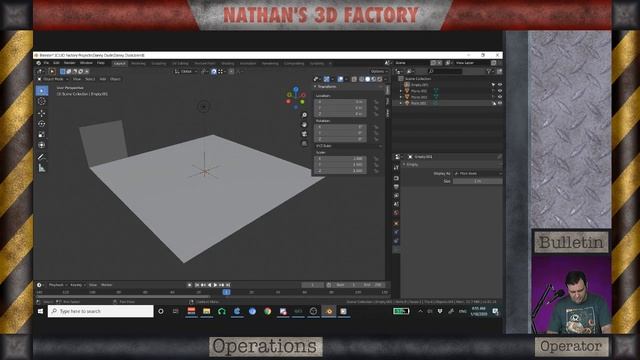Viewport: 640px width, 360px height.
Task: Open the View Layer properties tab icon
Action: (x=396, y=196)
